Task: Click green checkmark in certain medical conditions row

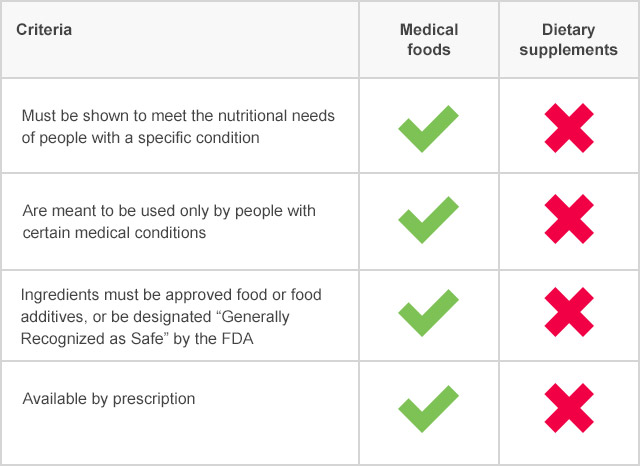Action: coord(429,220)
